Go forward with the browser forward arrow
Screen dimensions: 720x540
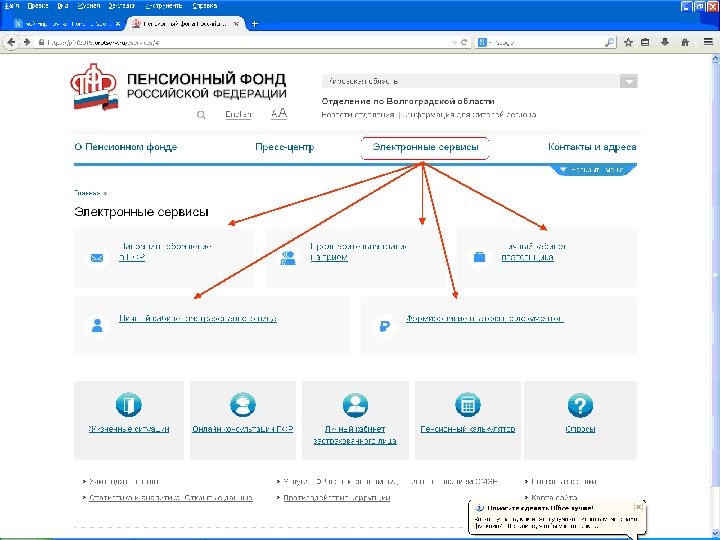[27, 42]
